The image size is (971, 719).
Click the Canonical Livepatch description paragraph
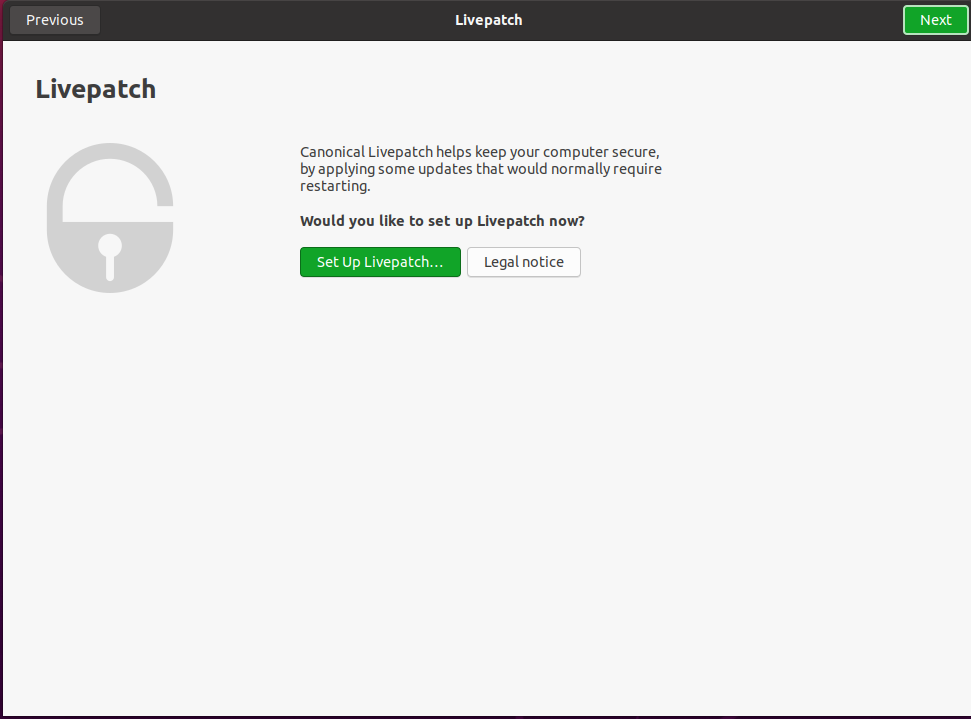[481, 169]
